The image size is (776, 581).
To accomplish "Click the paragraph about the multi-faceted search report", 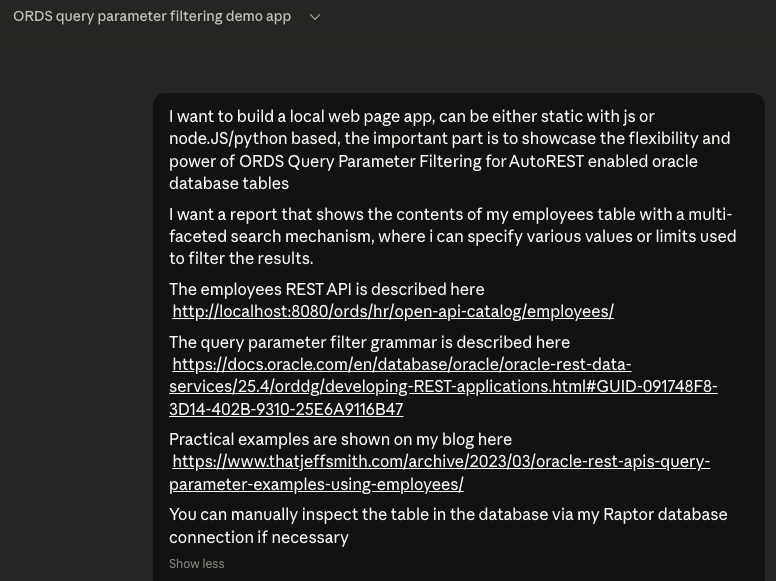I will tap(452, 236).
